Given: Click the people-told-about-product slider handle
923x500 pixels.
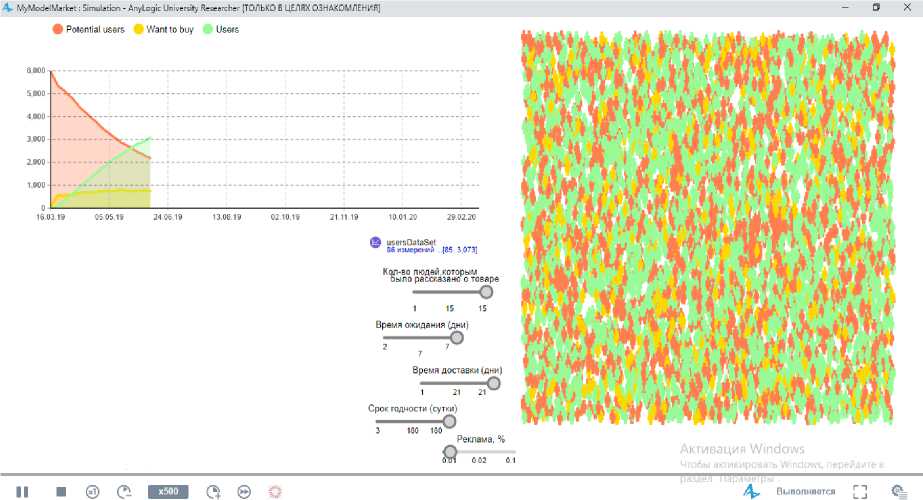Looking at the screenshot, I should pyautogui.click(x=487, y=292).
